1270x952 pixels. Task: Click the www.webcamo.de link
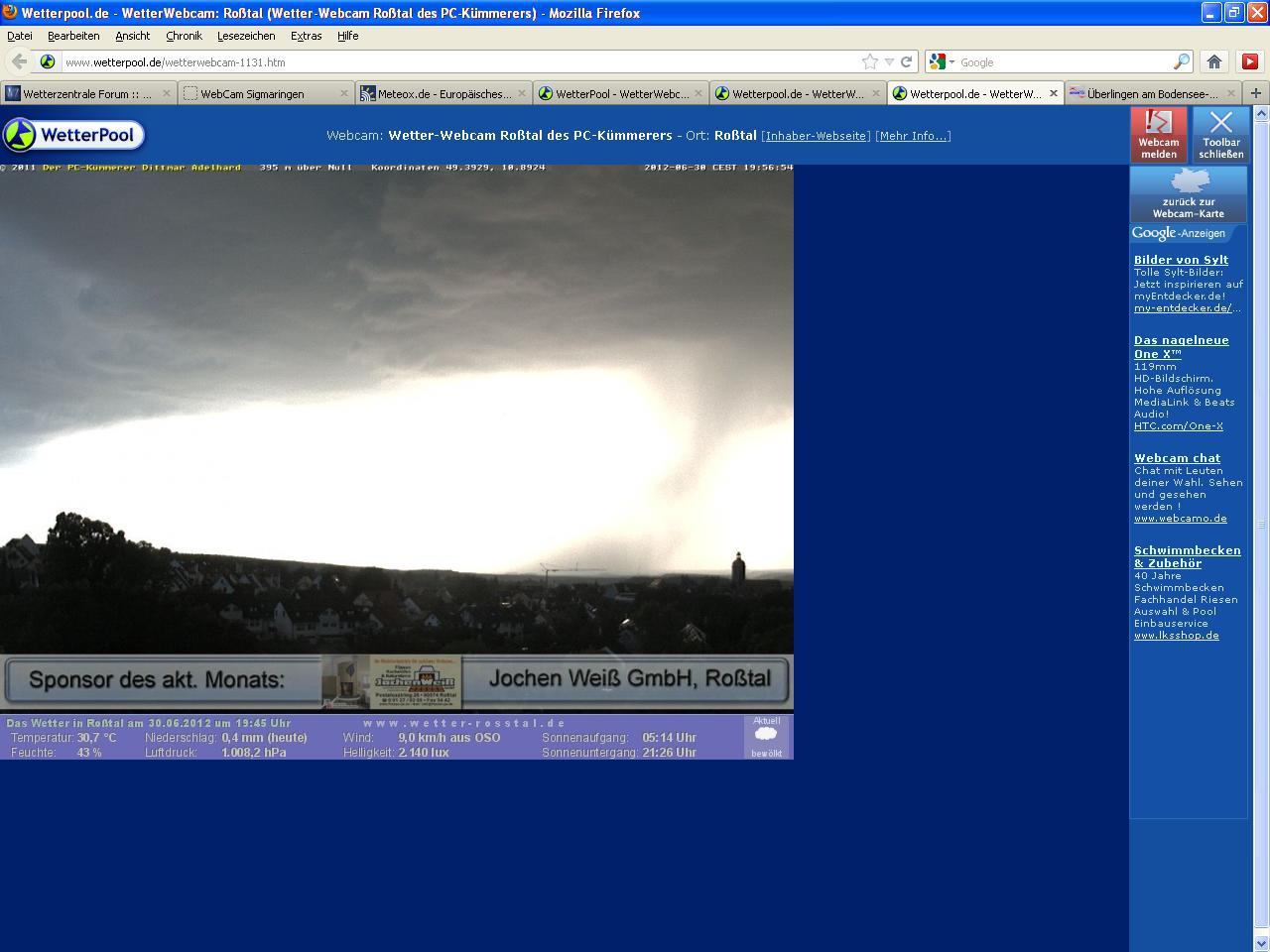pyautogui.click(x=1181, y=519)
